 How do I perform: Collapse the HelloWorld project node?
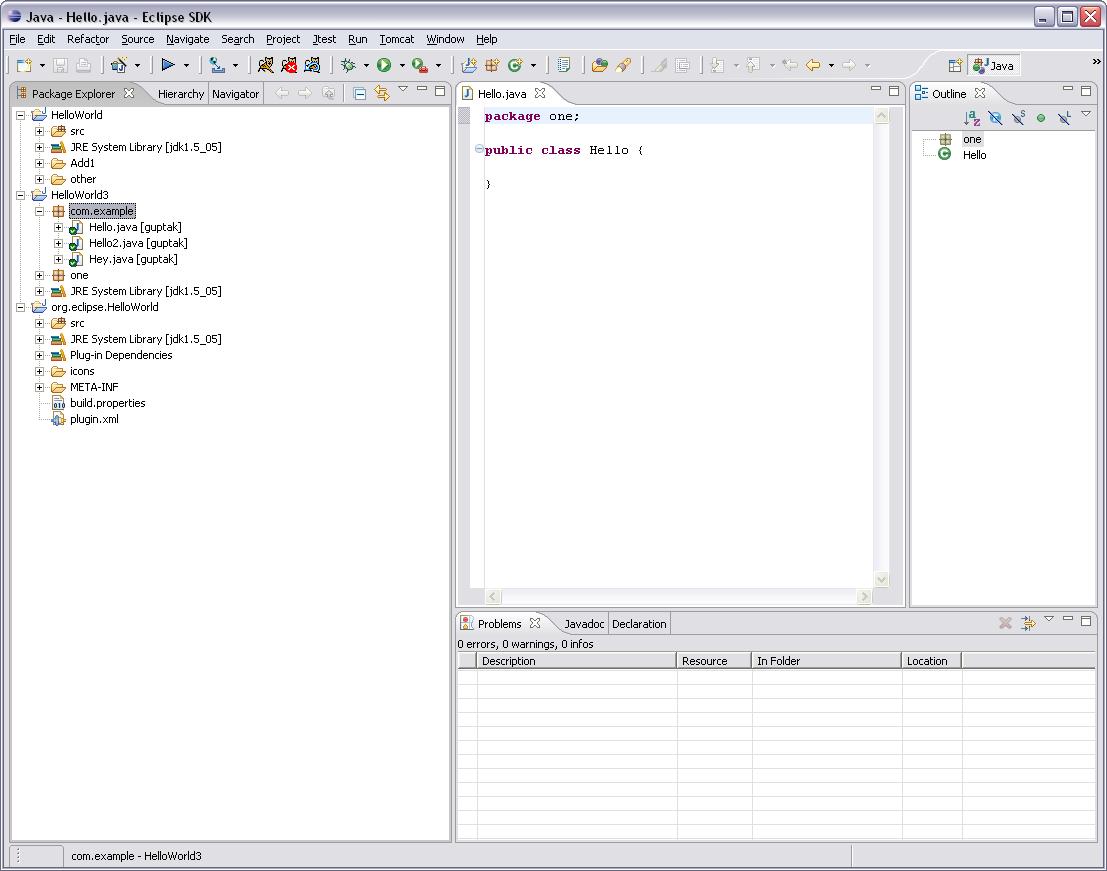point(20,115)
